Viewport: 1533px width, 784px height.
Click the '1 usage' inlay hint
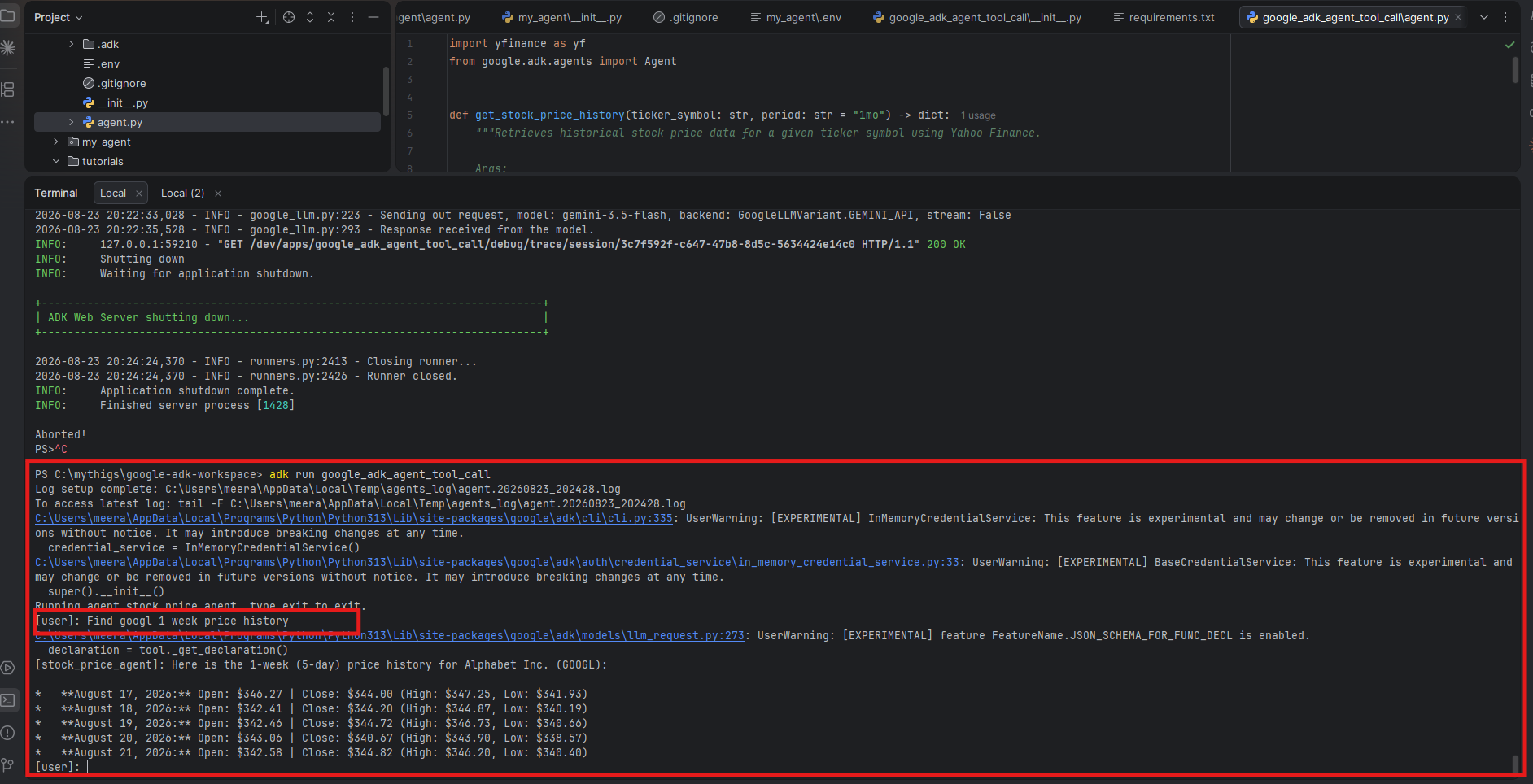click(x=978, y=115)
